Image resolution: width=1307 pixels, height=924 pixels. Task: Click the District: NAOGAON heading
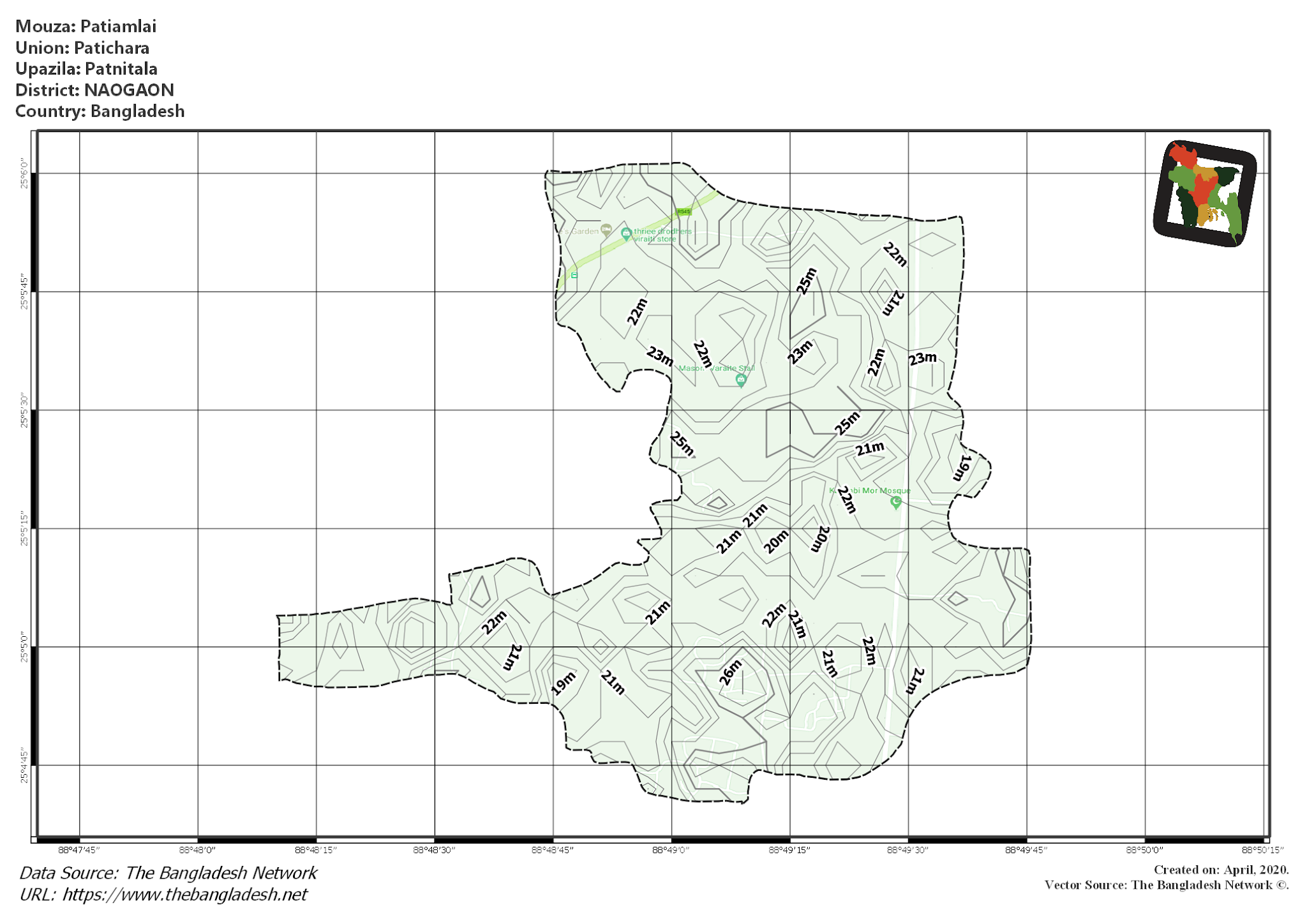click(96, 90)
